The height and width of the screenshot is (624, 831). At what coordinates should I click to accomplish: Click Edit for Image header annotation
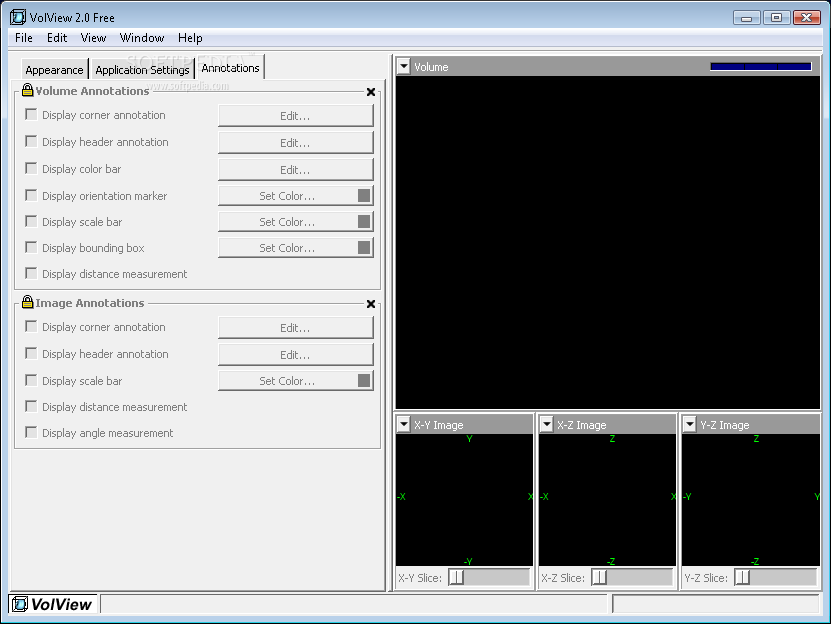(x=296, y=355)
